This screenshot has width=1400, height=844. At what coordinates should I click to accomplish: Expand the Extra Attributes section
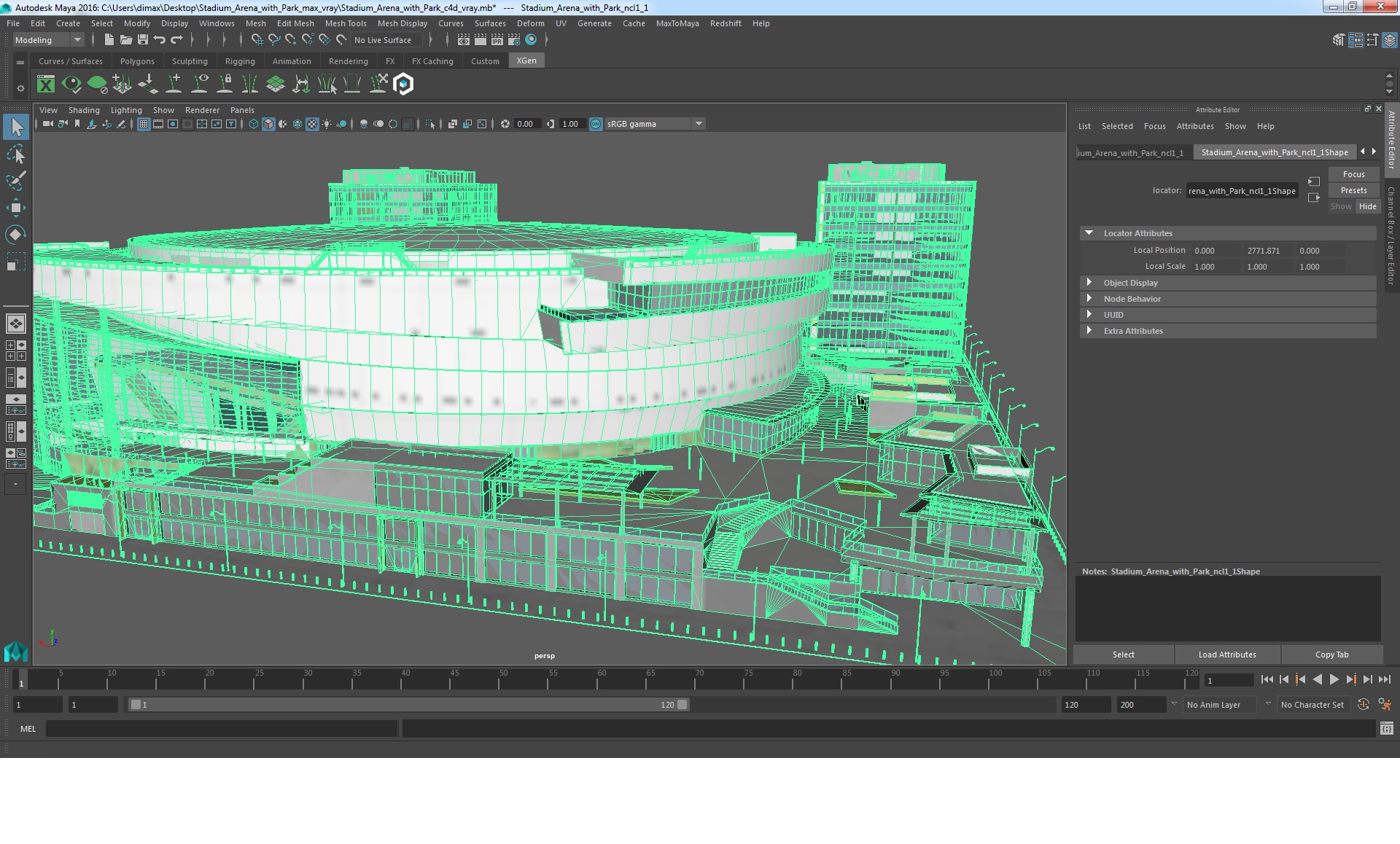pyautogui.click(x=1090, y=330)
